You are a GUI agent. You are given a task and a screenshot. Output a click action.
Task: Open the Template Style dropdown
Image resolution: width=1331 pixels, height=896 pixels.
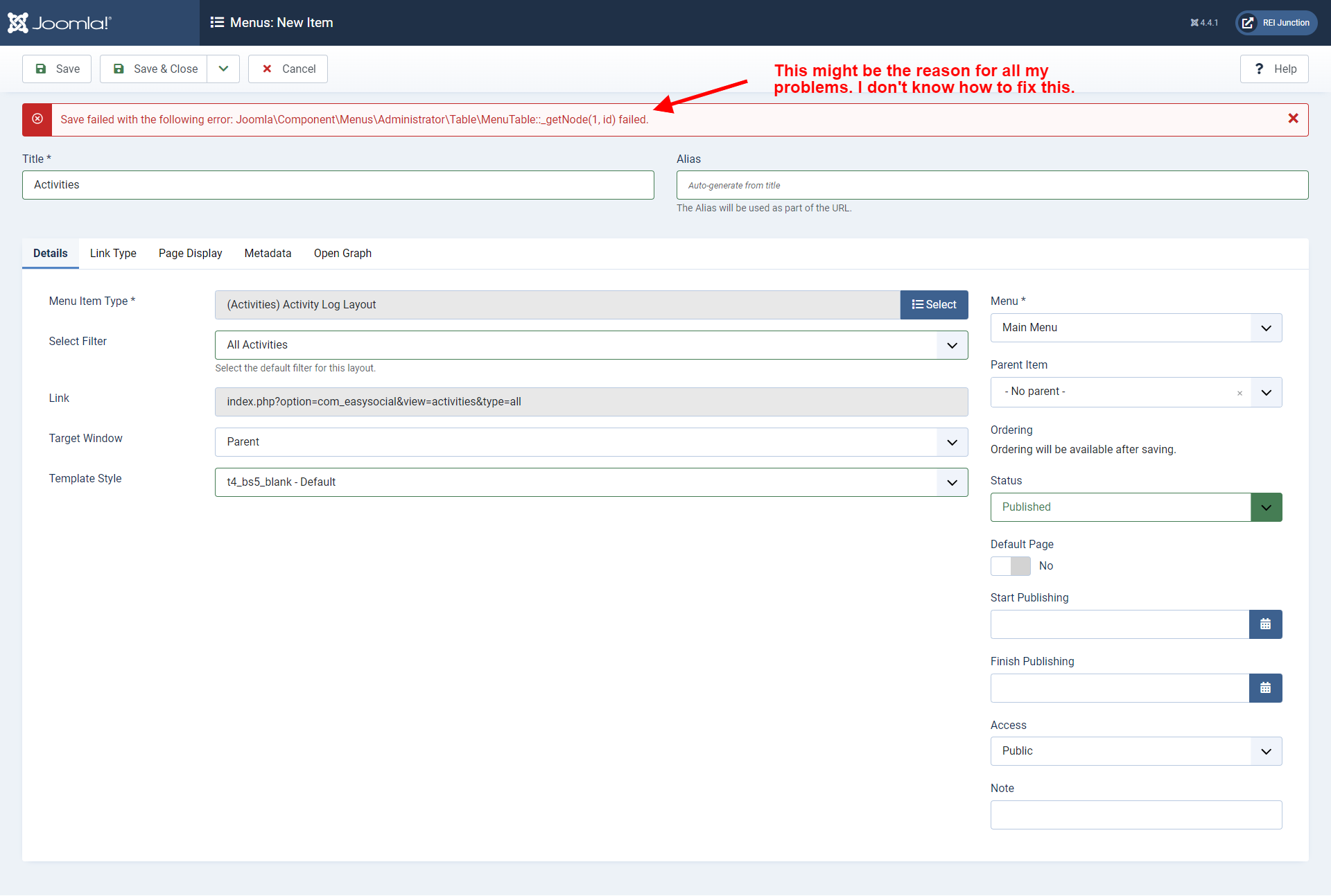(x=952, y=482)
